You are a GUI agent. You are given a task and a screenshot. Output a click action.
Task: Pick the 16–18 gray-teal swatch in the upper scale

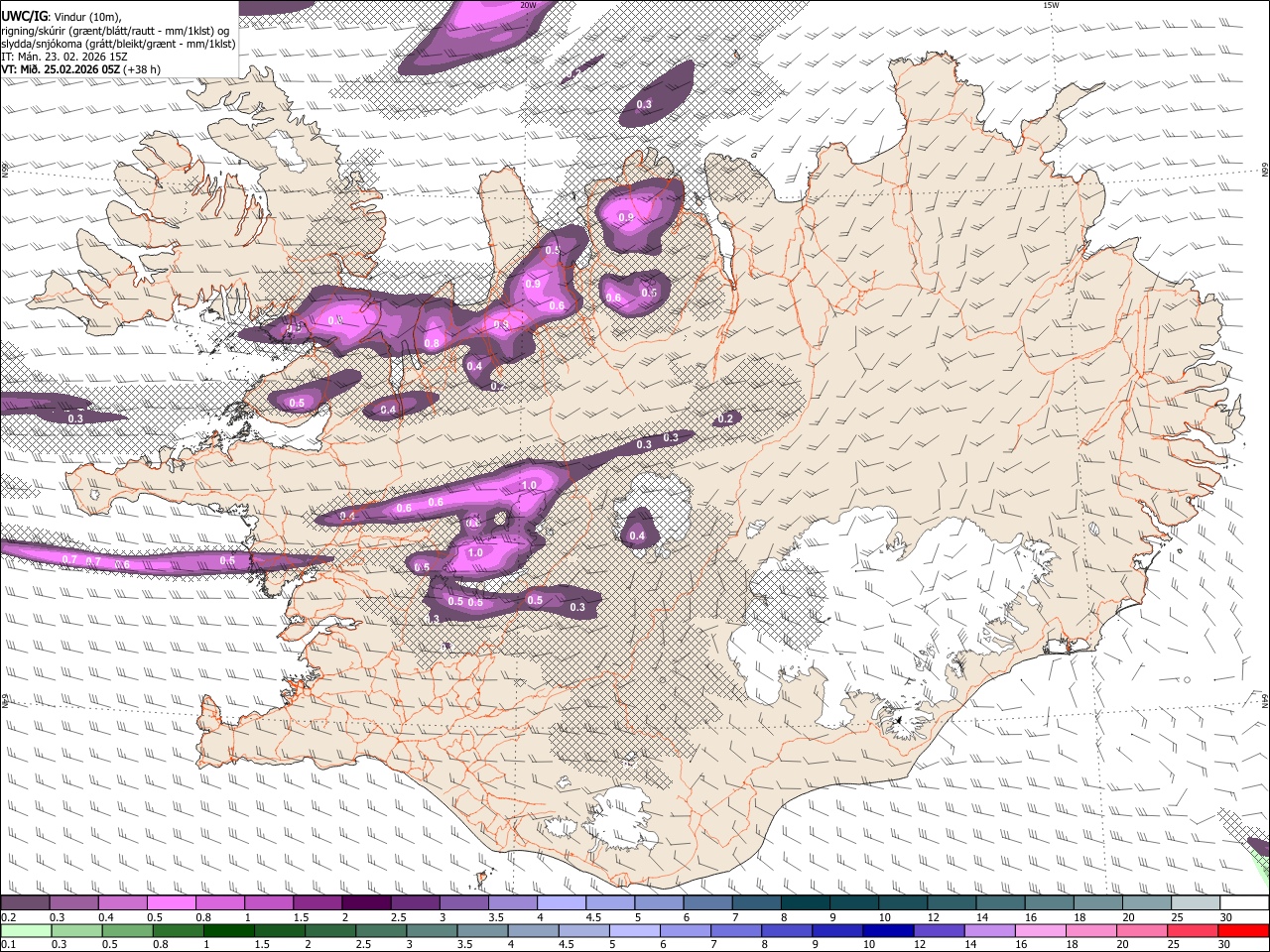pyautogui.click(x=1050, y=903)
